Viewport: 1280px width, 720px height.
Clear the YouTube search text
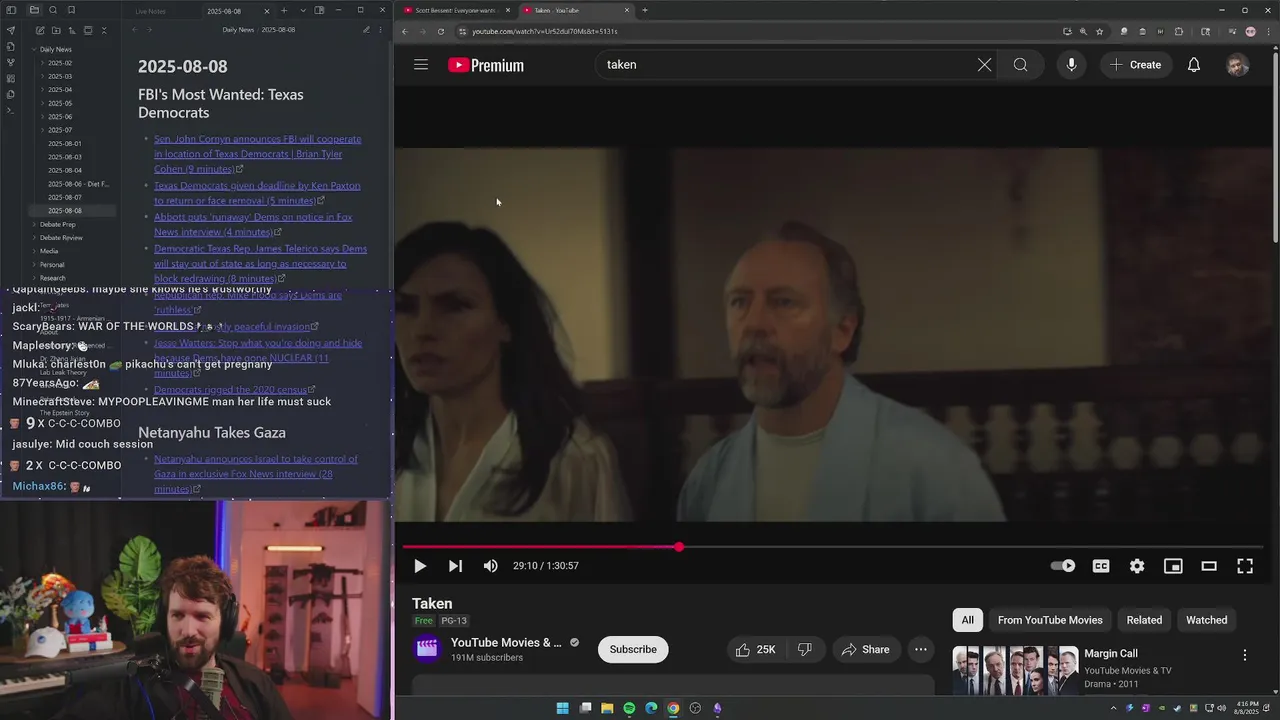(985, 65)
